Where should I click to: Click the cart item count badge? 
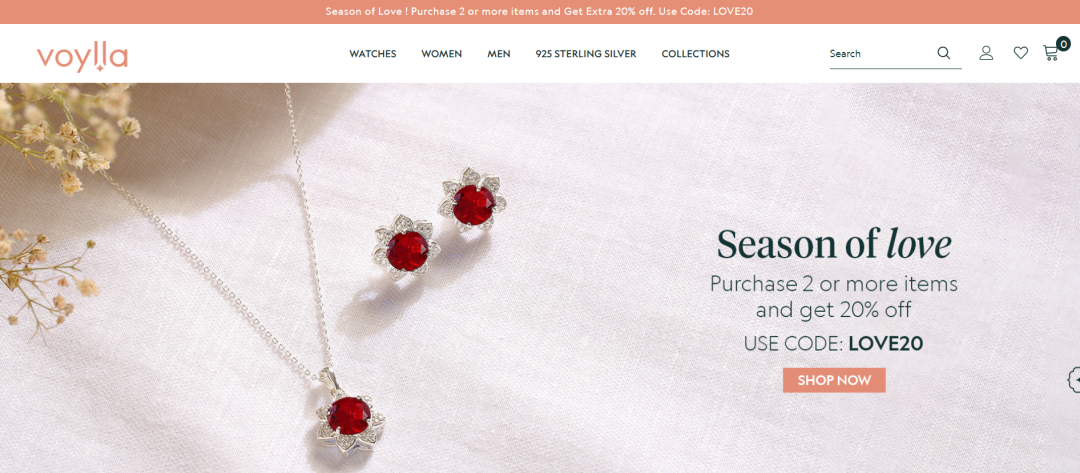1063,44
